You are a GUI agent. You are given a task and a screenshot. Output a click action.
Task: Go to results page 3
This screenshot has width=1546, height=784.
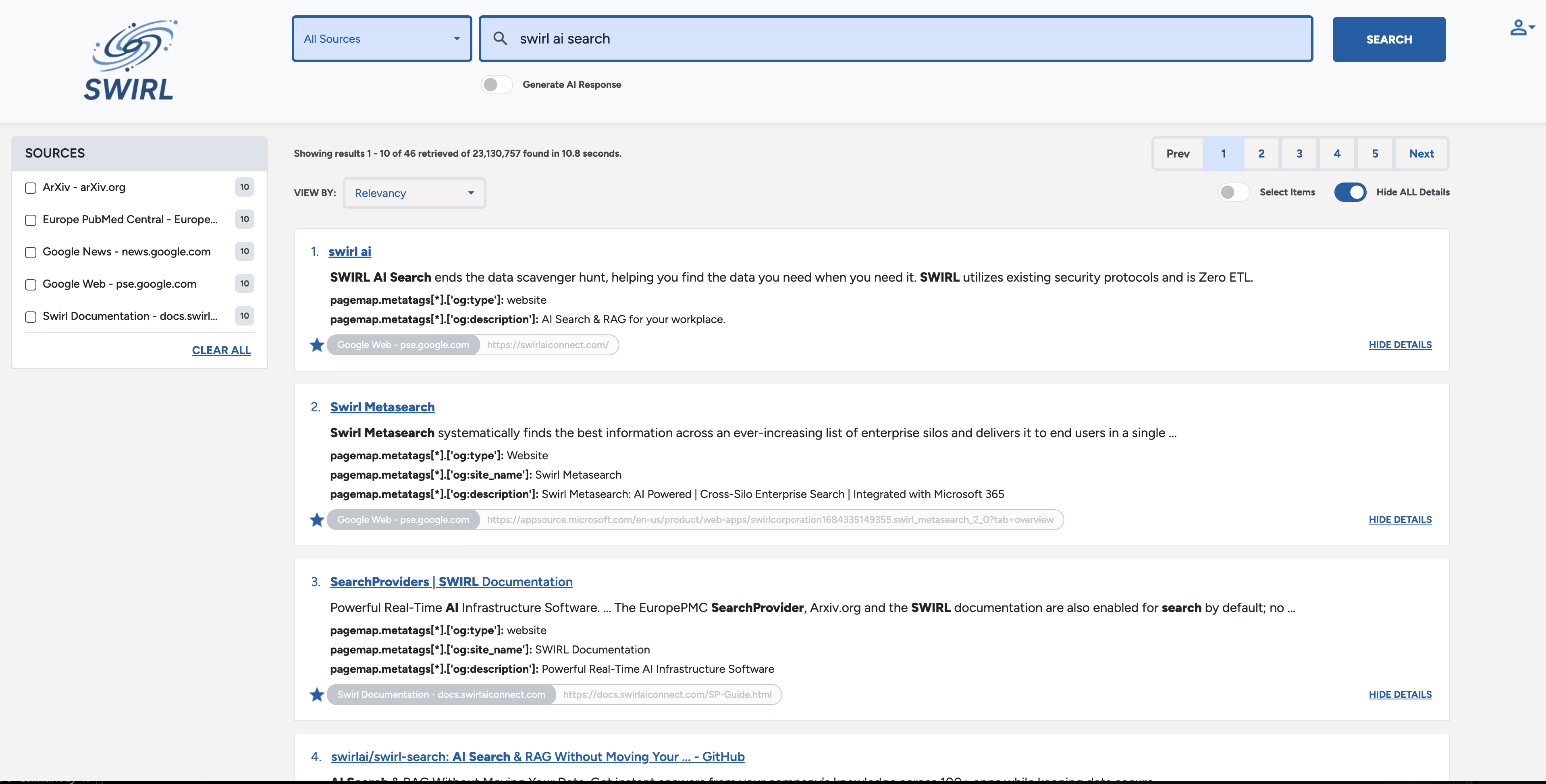1299,153
